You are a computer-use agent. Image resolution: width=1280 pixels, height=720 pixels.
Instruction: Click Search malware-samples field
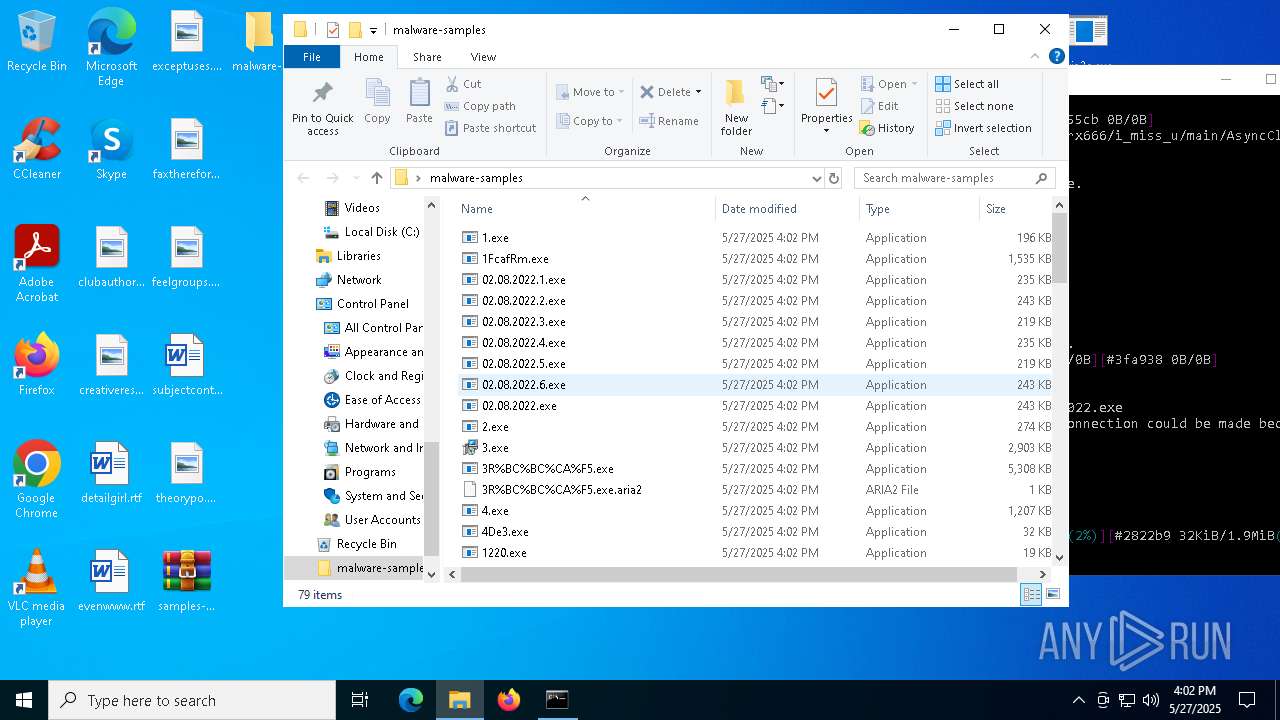click(x=954, y=178)
